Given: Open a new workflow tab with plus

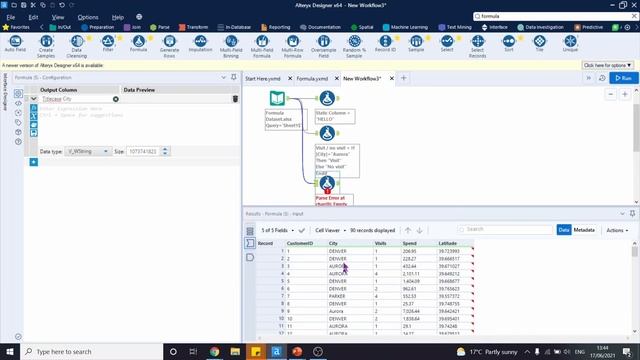Looking at the screenshot, I should click(404, 78).
